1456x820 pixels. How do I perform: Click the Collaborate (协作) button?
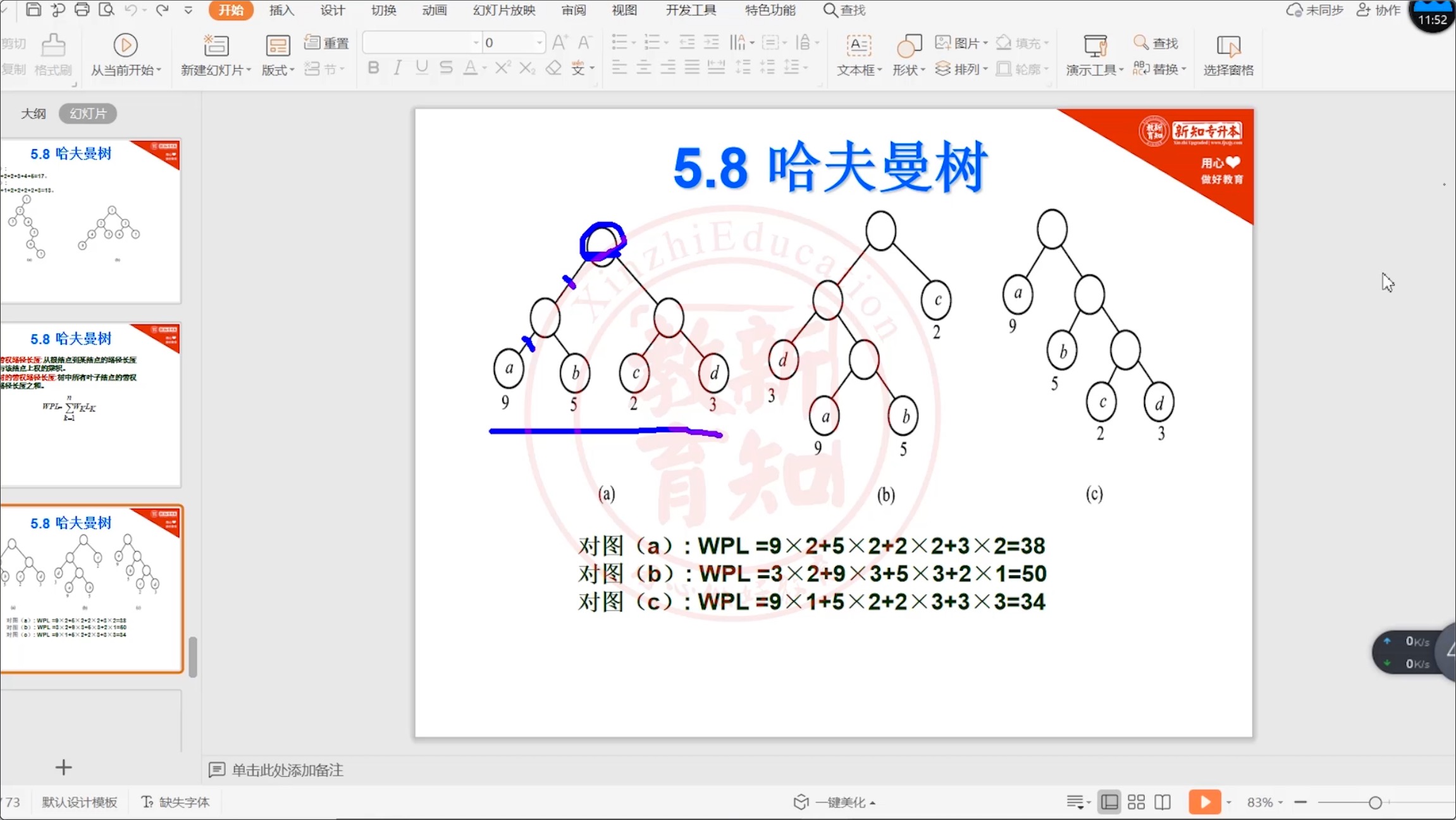(x=1379, y=10)
